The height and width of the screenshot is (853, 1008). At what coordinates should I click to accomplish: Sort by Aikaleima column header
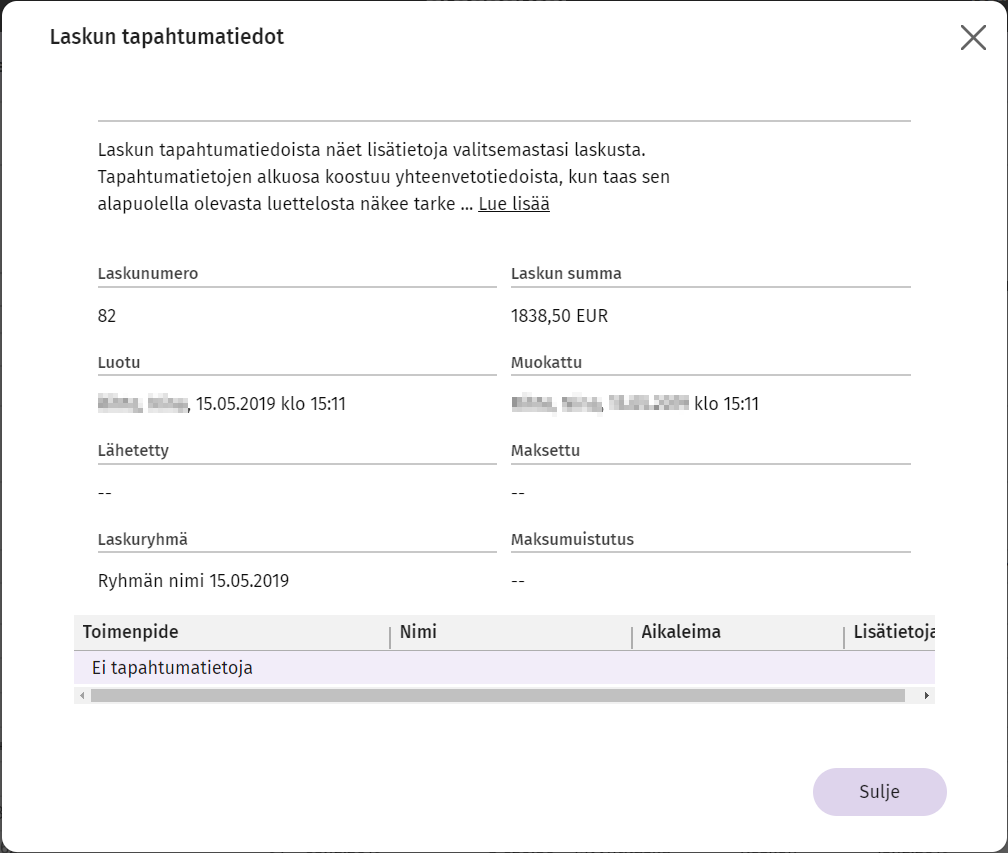click(x=738, y=632)
